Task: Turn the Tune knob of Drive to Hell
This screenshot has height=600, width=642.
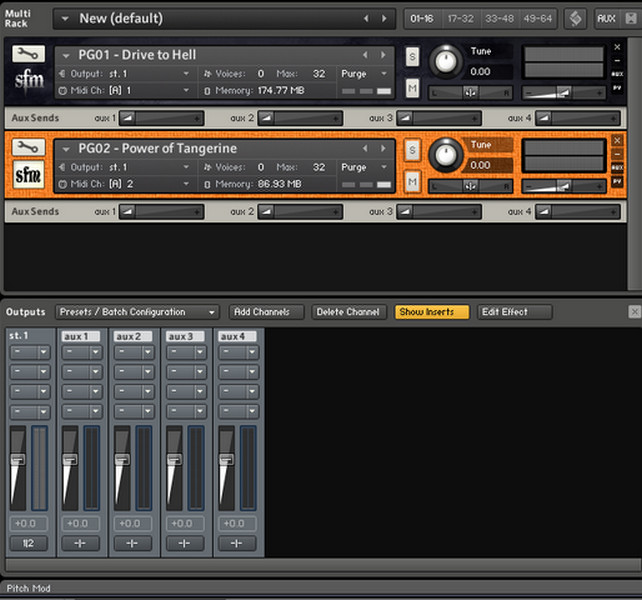Action: pos(446,62)
